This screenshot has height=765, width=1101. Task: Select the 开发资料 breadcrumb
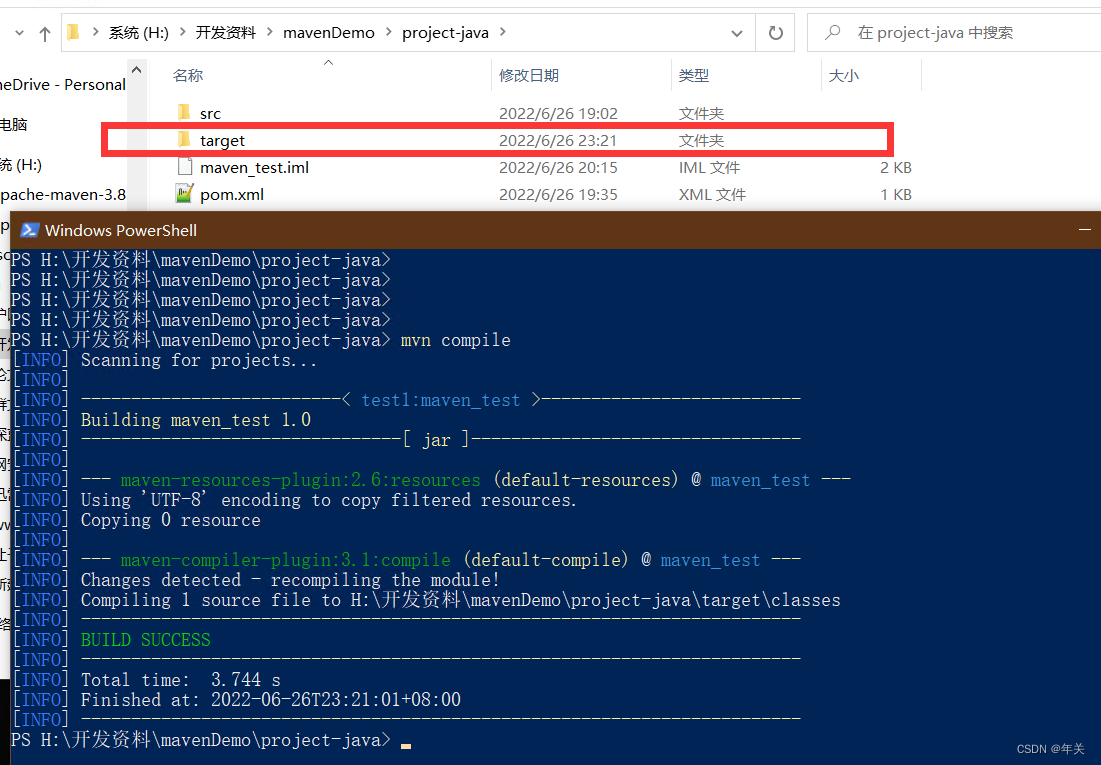pyautogui.click(x=225, y=32)
